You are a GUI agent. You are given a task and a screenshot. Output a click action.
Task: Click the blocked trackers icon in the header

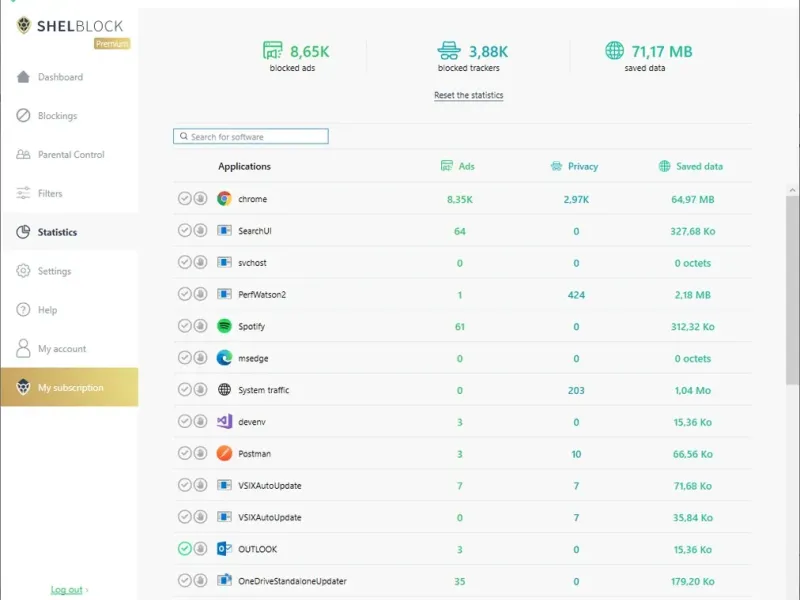coord(448,51)
